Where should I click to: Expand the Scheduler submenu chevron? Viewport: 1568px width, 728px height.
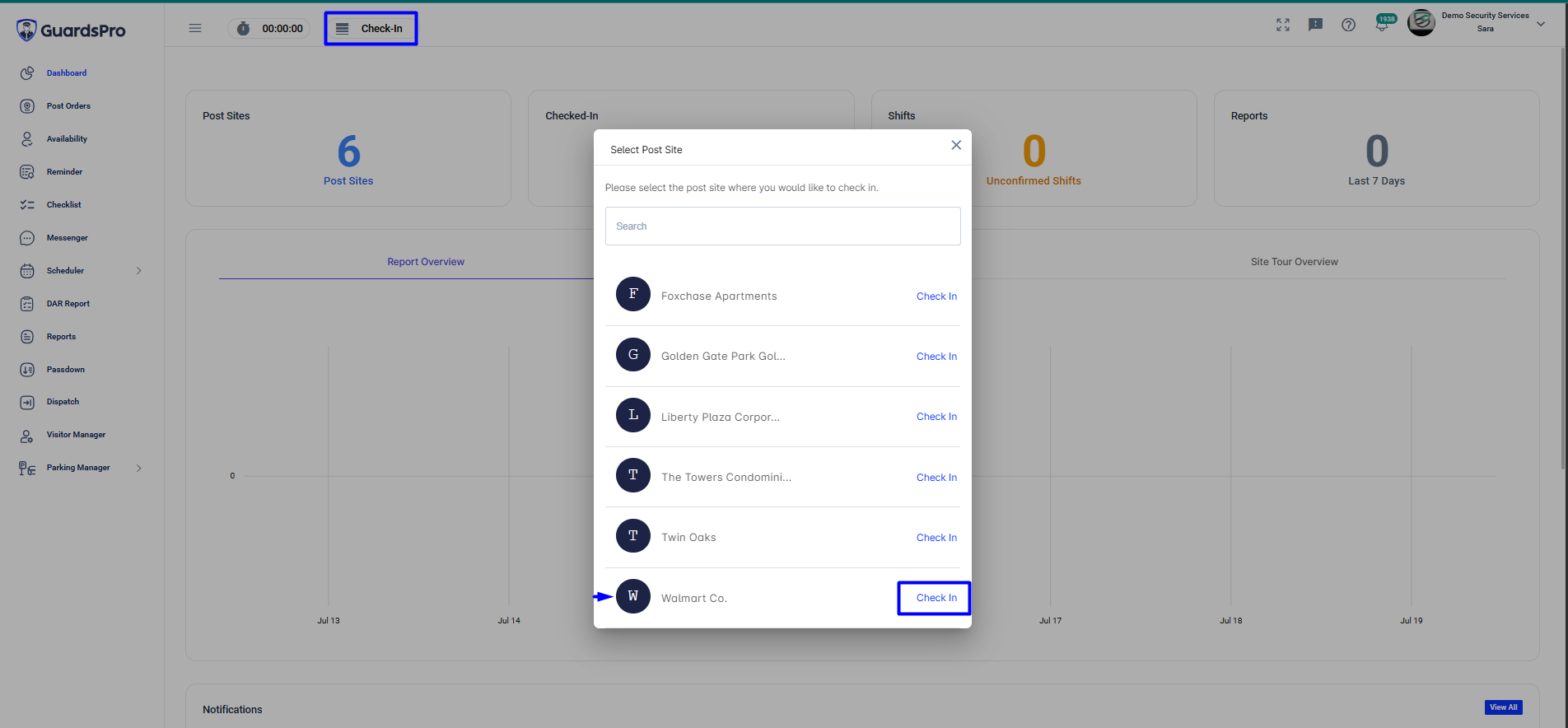(x=139, y=271)
